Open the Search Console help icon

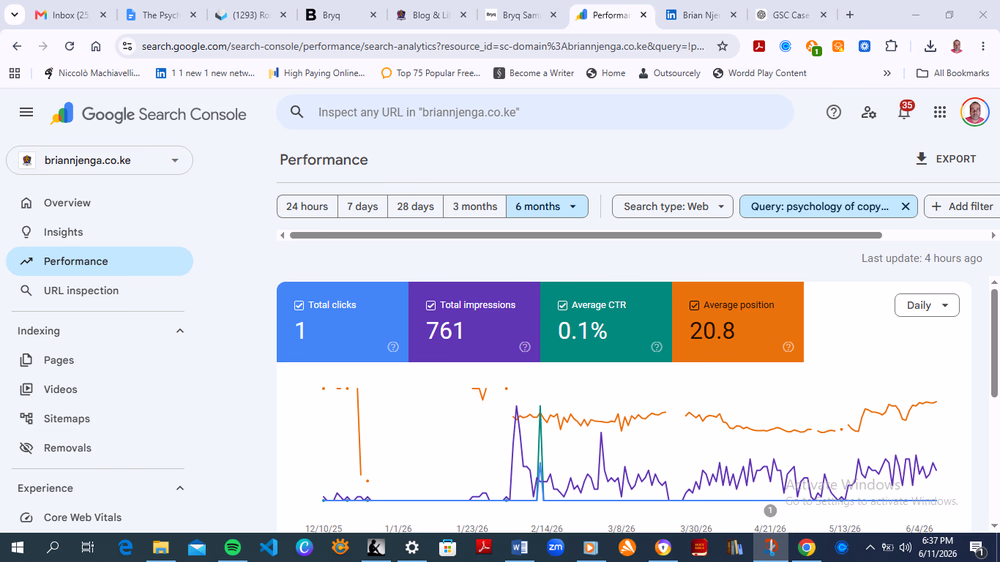[834, 112]
